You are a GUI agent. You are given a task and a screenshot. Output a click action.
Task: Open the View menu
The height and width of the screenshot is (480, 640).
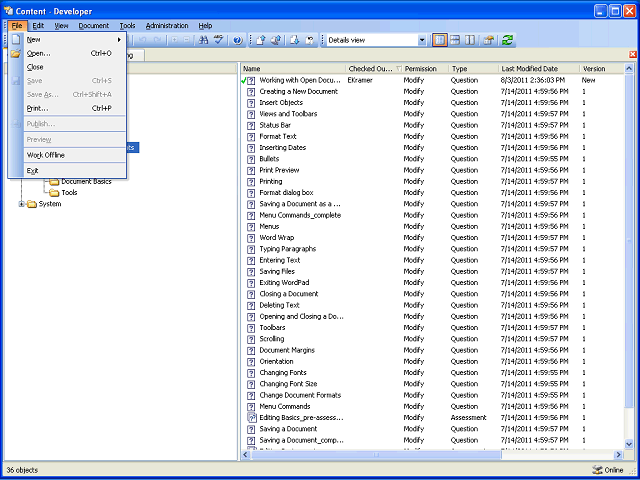tap(62, 25)
